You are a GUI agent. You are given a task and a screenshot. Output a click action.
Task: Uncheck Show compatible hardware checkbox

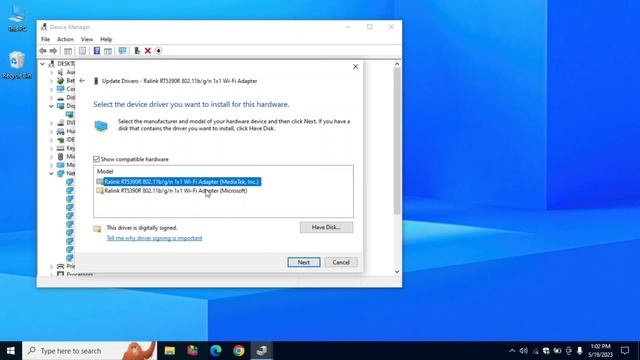pyautogui.click(x=96, y=159)
